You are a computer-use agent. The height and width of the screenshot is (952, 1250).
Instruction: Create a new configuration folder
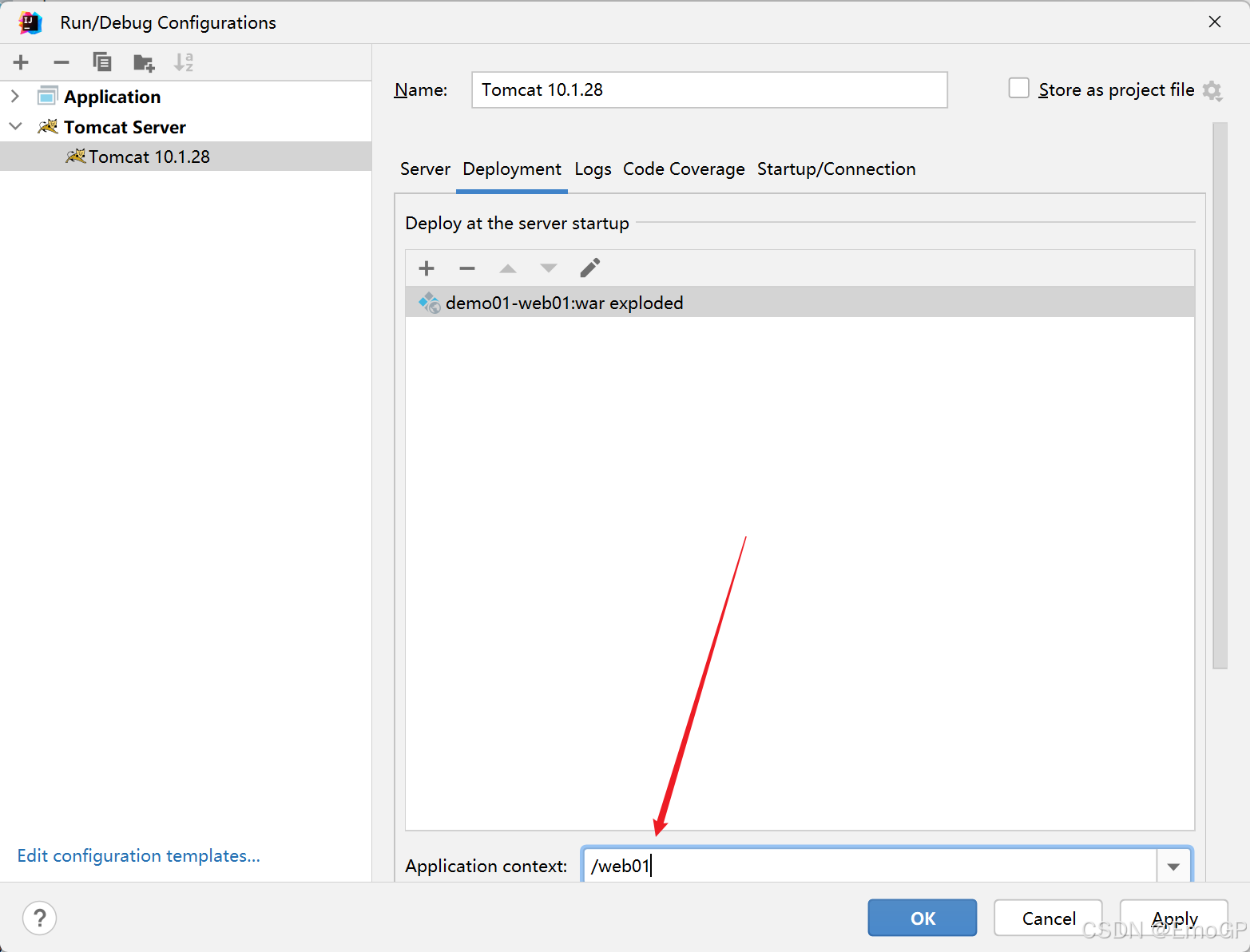pyautogui.click(x=144, y=62)
